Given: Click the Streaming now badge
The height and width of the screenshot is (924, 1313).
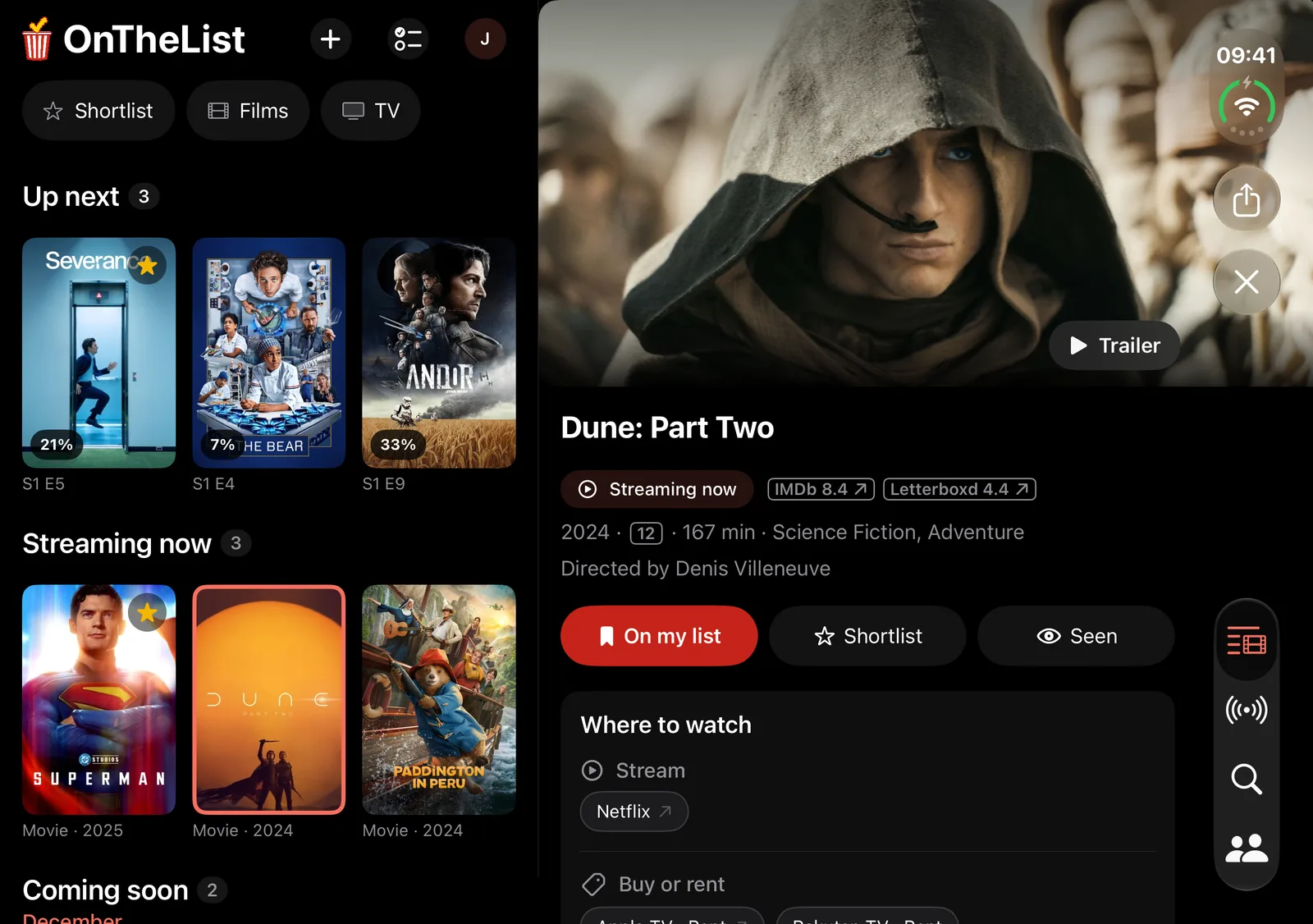Looking at the screenshot, I should point(657,489).
